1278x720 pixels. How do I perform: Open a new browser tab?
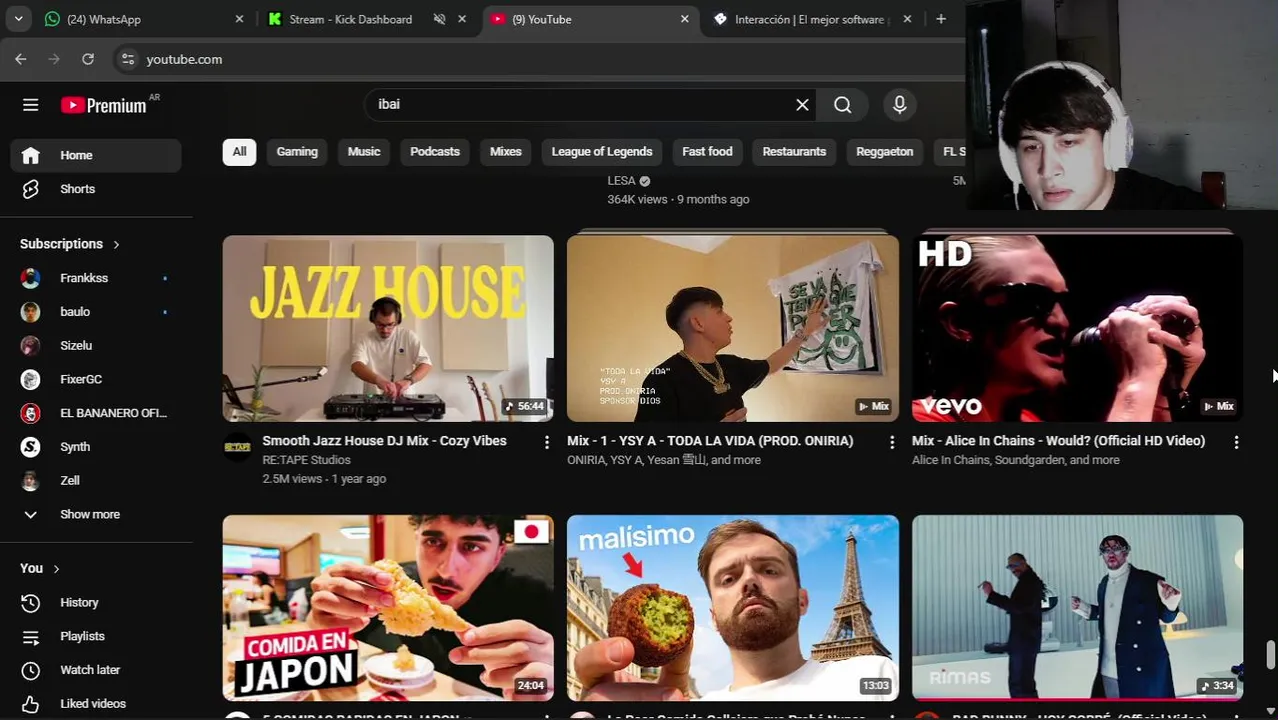click(x=941, y=19)
